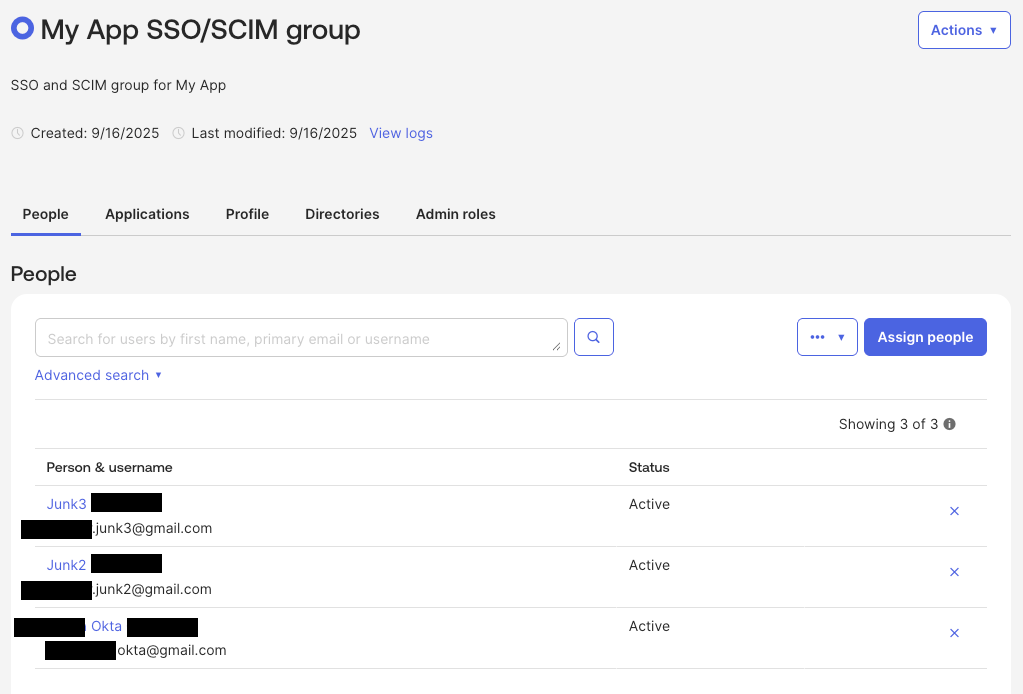
Task: Click the clock icon beside Created date
Action: [x=18, y=133]
